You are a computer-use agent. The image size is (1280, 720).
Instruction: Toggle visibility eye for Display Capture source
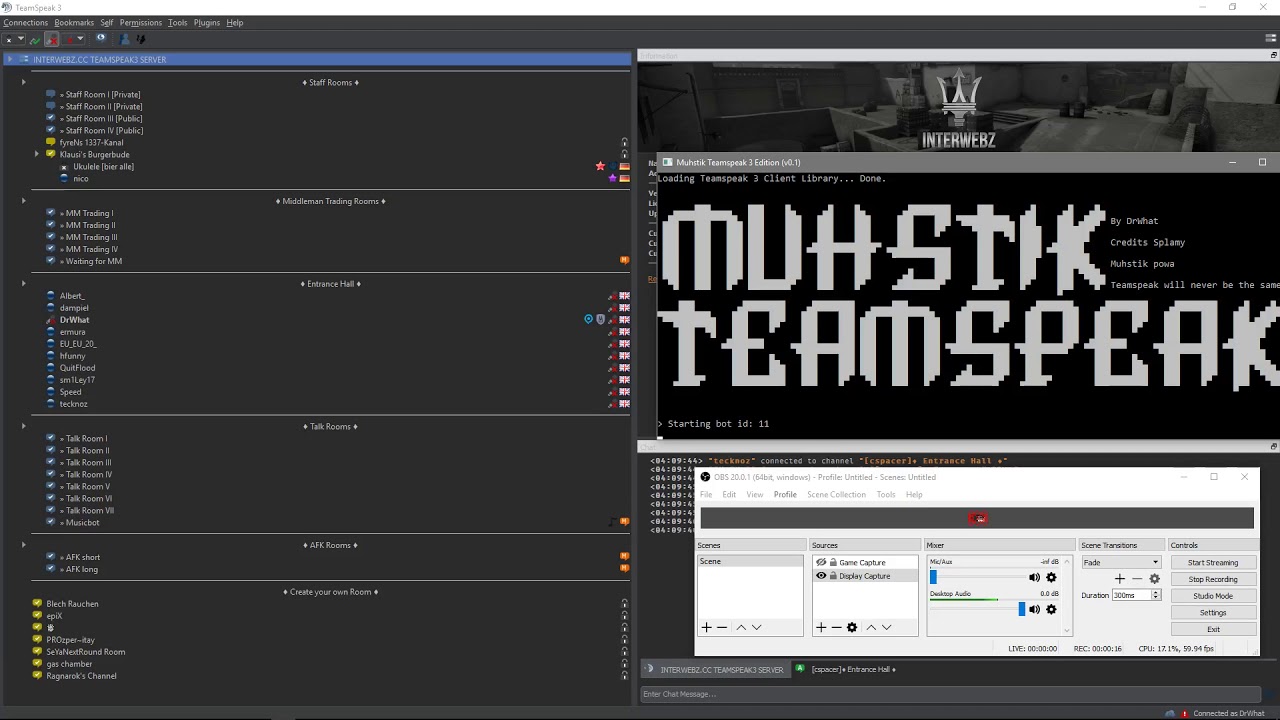[x=821, y=576]
